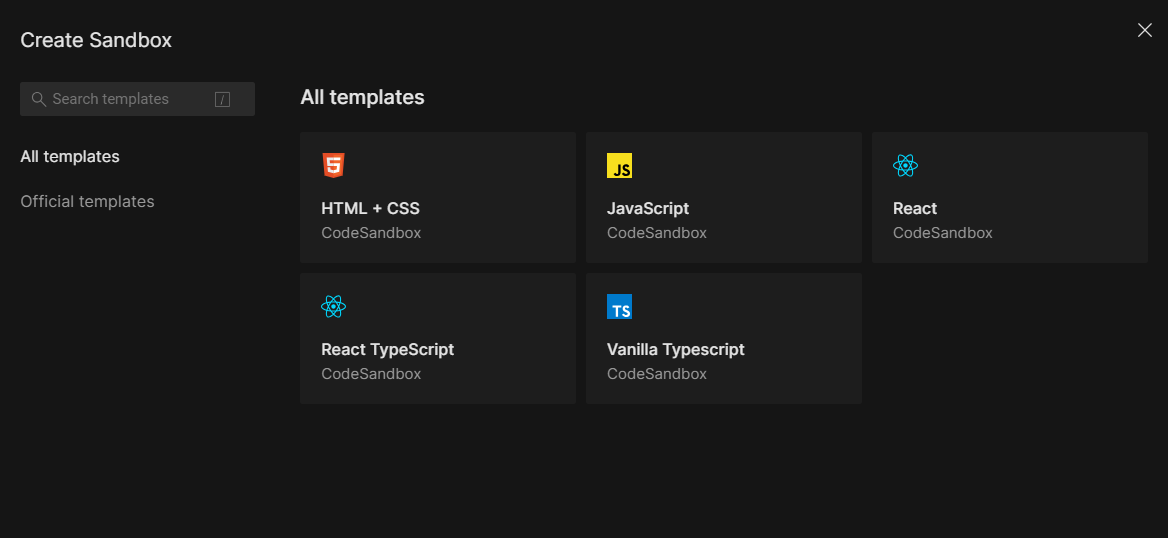This screenshot has width=1168, height=538.
Task: Click CodeSandbox author label under React TypeScript
Action: pos(371,374)
